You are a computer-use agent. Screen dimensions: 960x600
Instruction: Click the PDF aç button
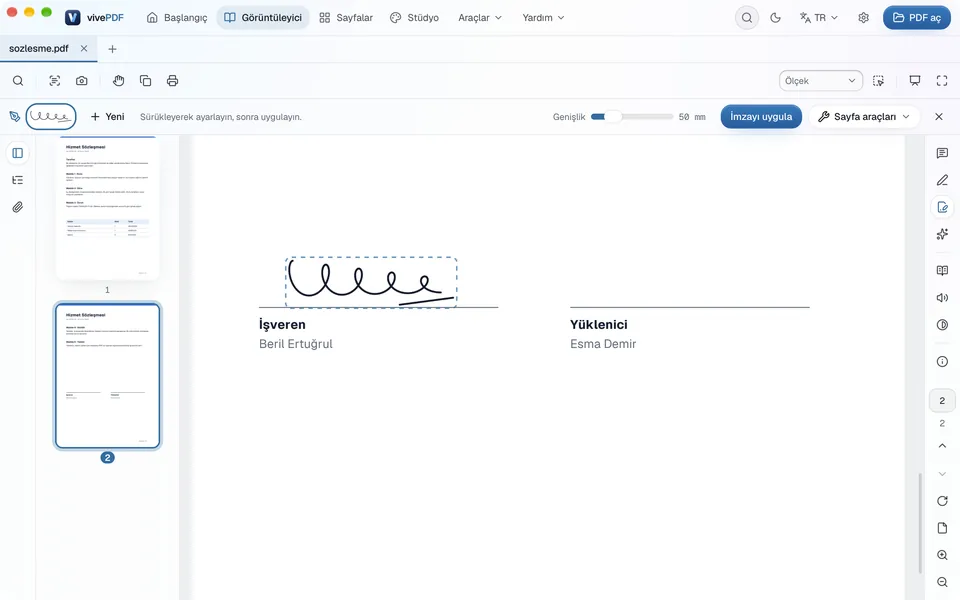917,18
